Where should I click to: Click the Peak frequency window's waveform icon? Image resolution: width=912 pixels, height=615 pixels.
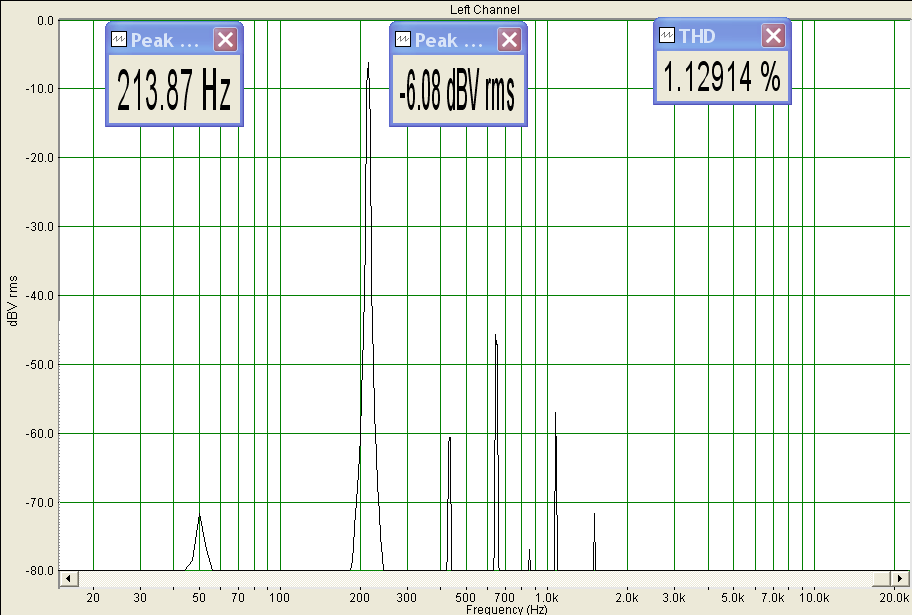(x=119, y=39)
